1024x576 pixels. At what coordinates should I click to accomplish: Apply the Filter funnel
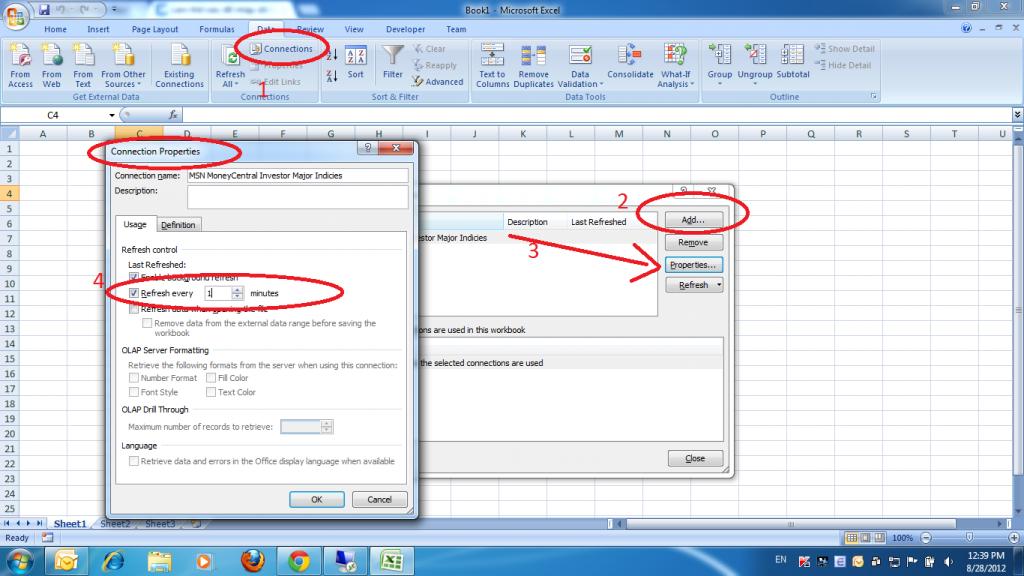pyautogui.click(x=392, y=63)
